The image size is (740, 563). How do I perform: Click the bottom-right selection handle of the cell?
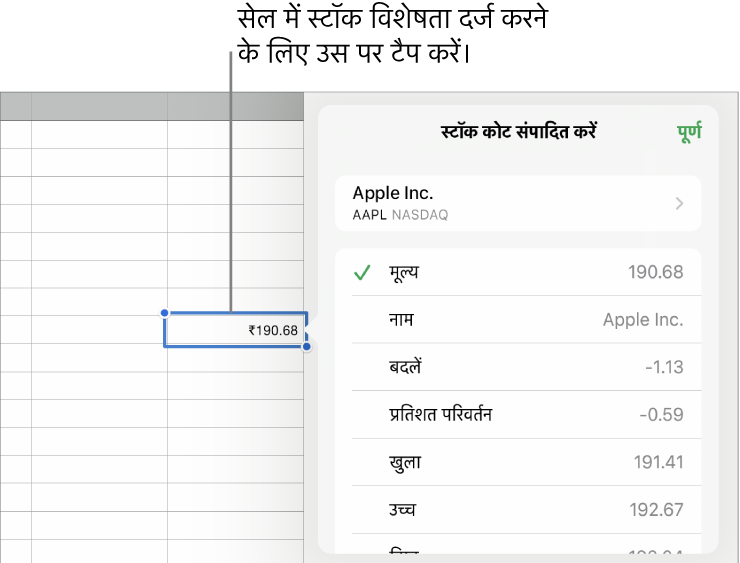point(307,347)
